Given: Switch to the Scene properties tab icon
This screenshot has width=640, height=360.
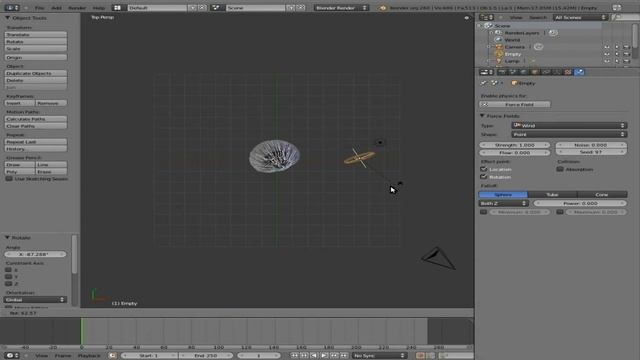Looking at the screenshot, I should [513, 72].
